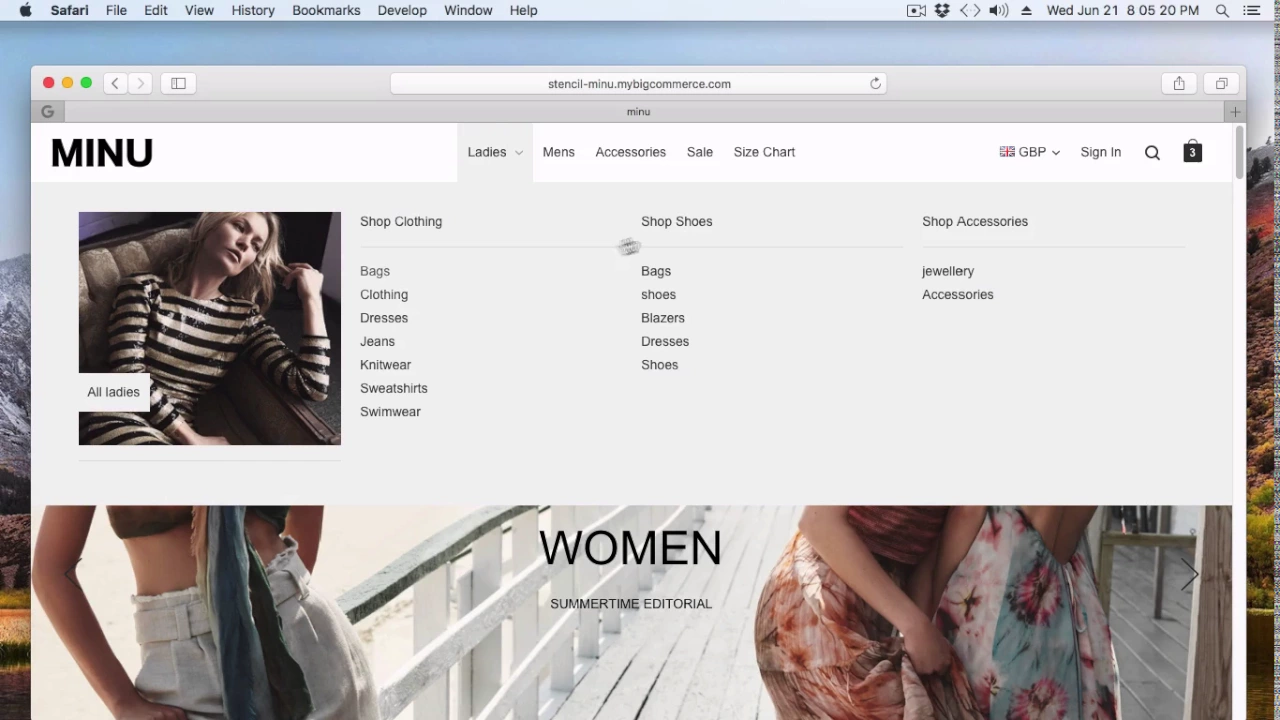Open Dresses under Shop Shoes
The height and width of the screenshot is (720, 1280).
pos(665,341)
